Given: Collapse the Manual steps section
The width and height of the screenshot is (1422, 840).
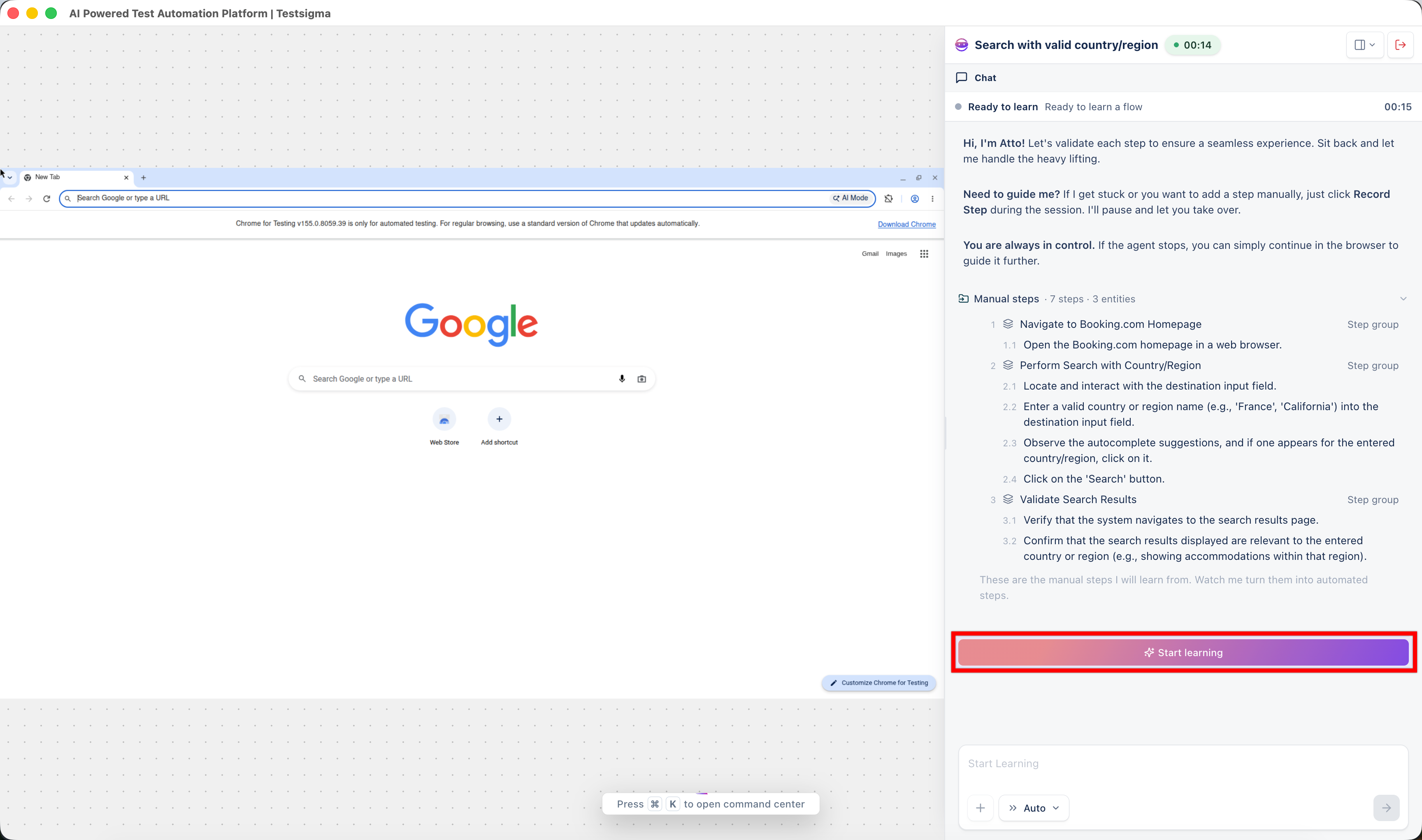Looking at the screenshot, I should click(1403, 299).
